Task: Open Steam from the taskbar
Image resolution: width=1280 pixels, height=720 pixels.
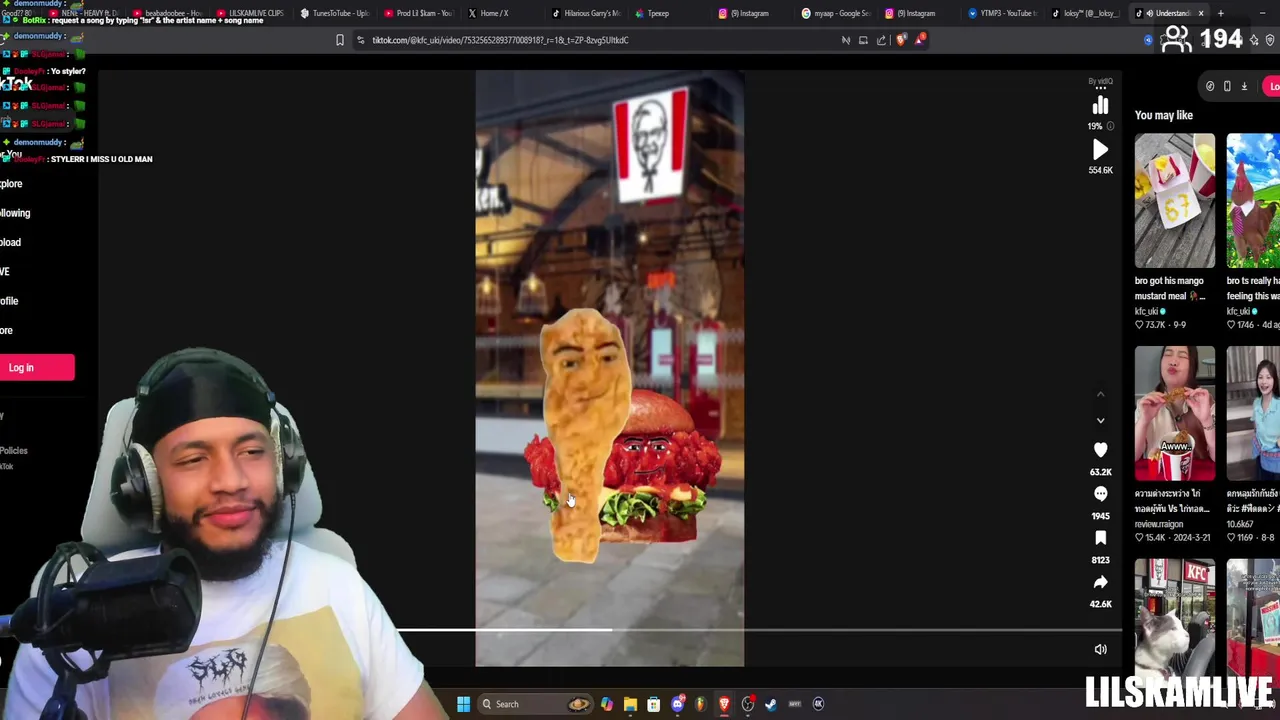Action: [x=771, y=704]
